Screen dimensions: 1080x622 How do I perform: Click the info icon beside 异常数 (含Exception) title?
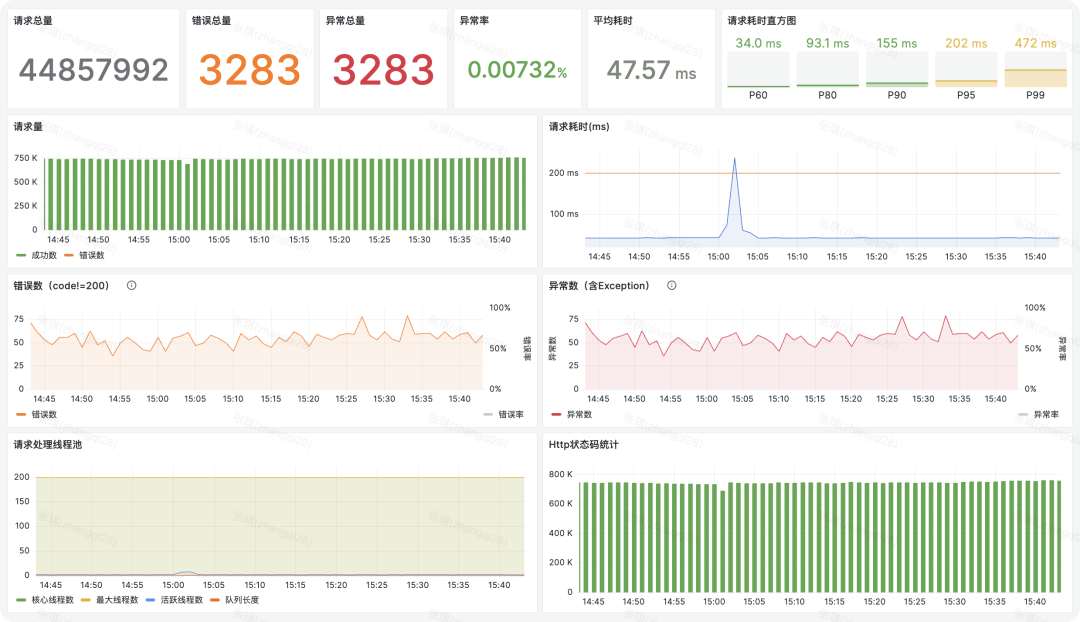(672, 285)
